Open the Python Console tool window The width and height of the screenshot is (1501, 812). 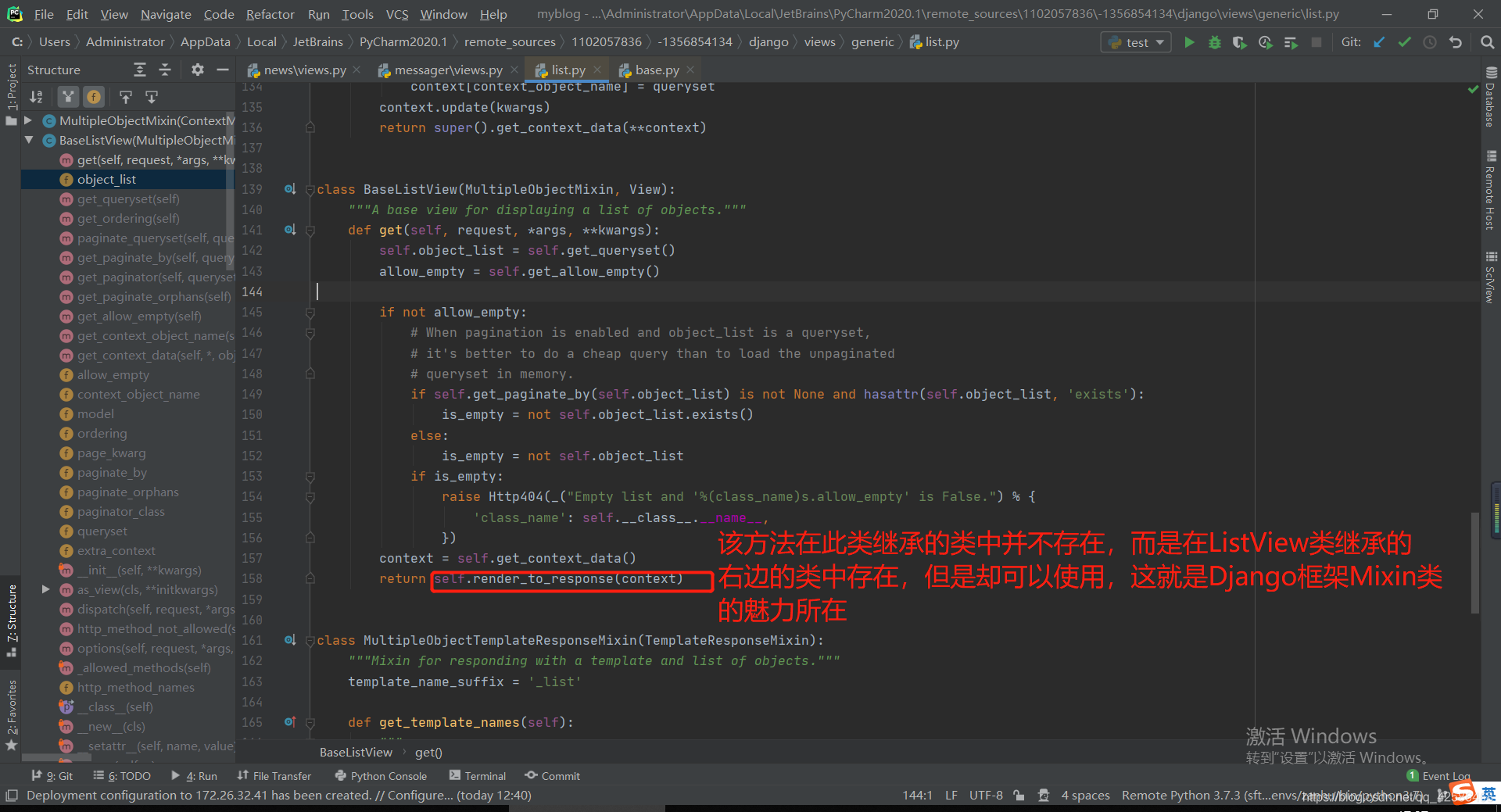point(381,775)
